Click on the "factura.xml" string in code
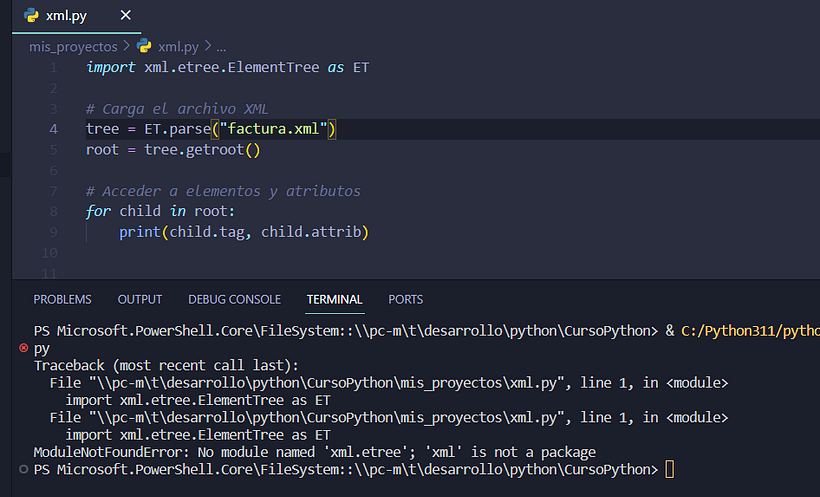This screenshot has height=497, width=820. click(x=273, y=129)
